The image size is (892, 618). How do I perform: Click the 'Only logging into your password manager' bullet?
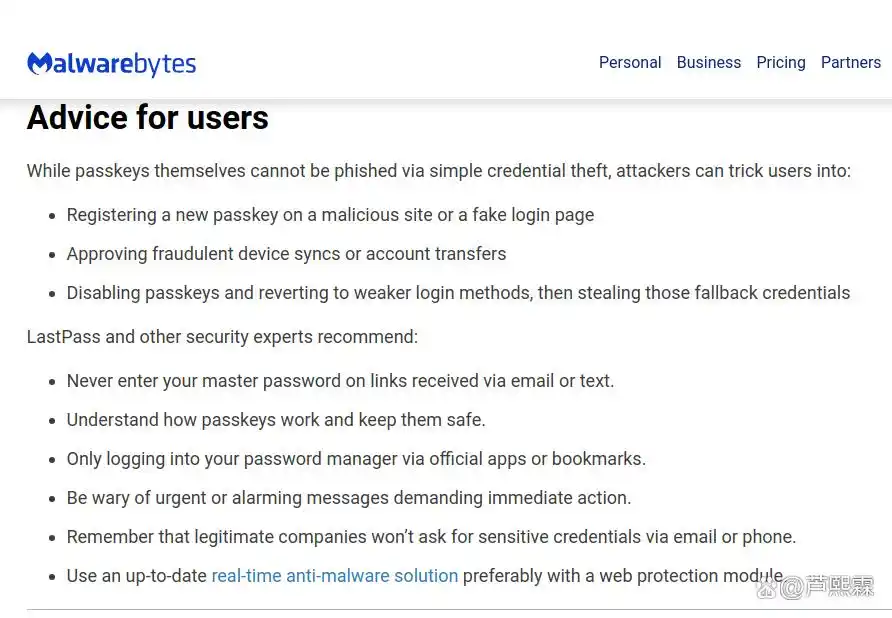click(356, 459)
